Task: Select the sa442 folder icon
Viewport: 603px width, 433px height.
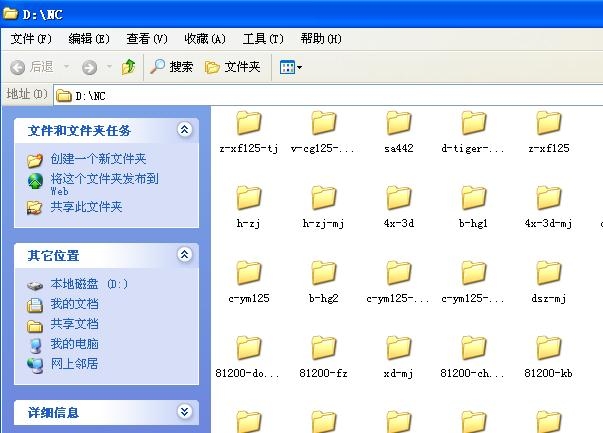Action: (399, 123)
